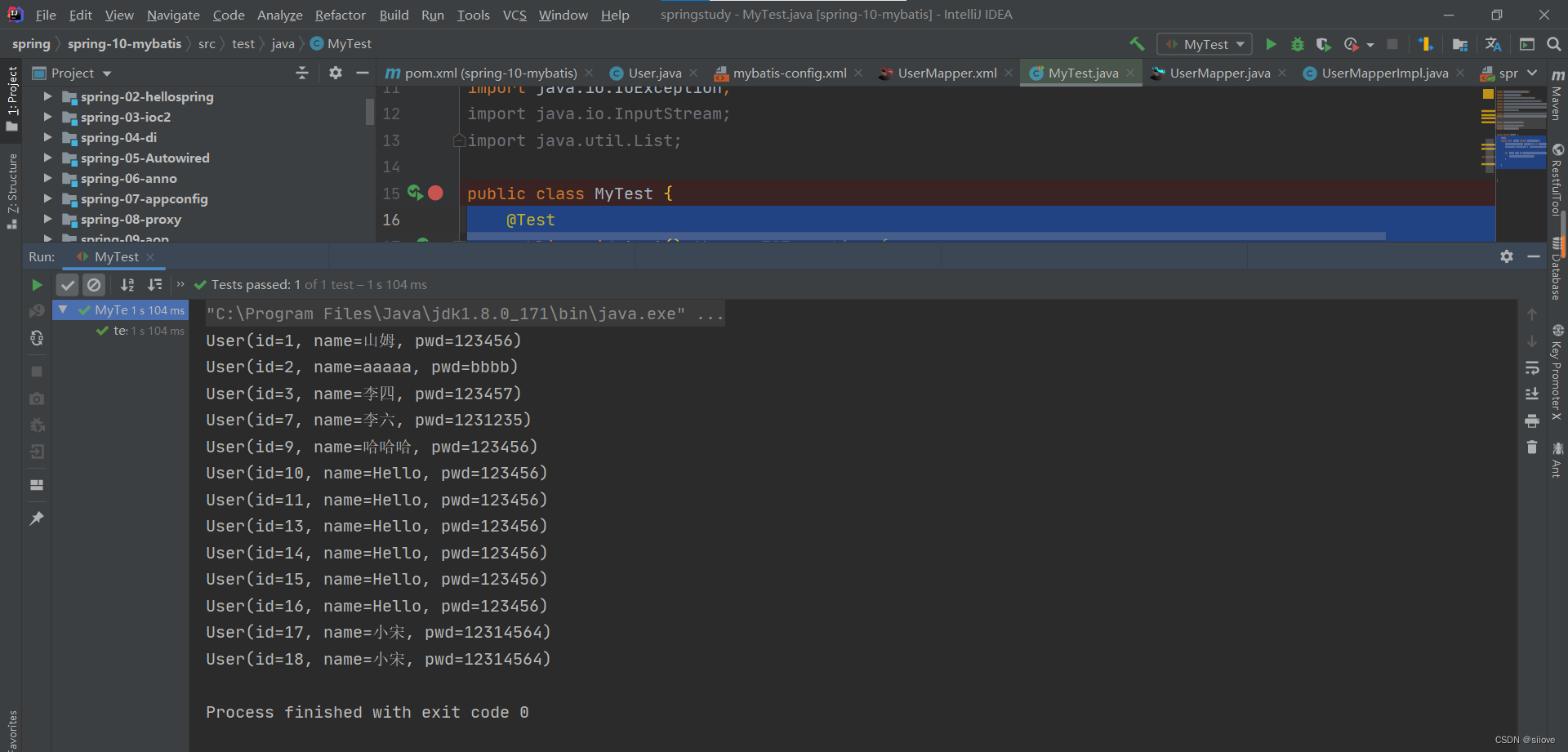Toggle Show Ignored tests filter

pos(95,285)
